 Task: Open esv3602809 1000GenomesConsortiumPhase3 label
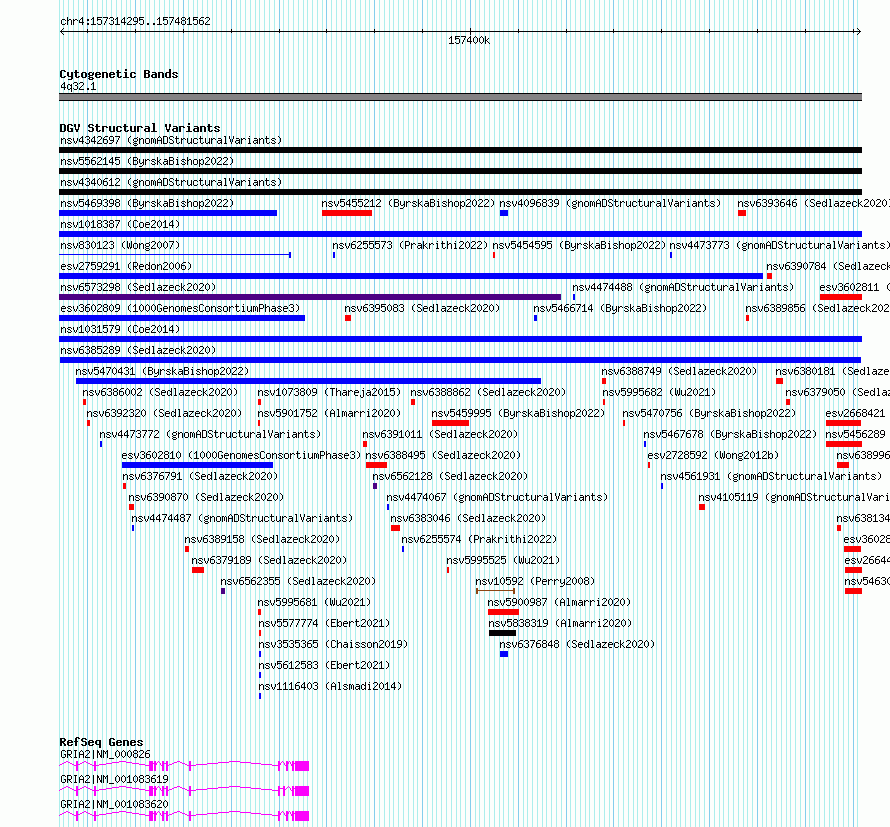coord(180,308)
